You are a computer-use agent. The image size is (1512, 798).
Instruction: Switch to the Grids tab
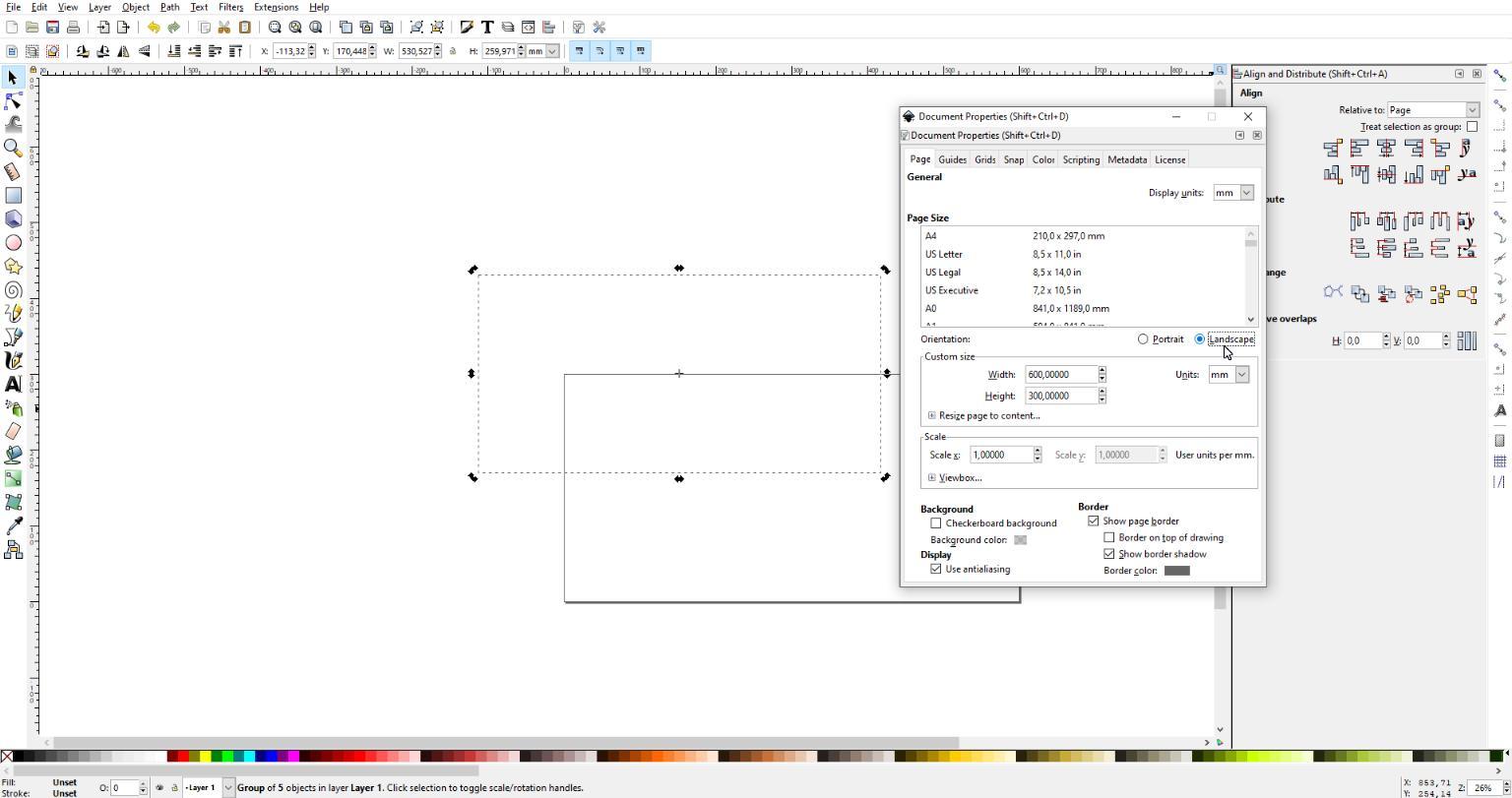pyautogui.click(x=984, y=159)
